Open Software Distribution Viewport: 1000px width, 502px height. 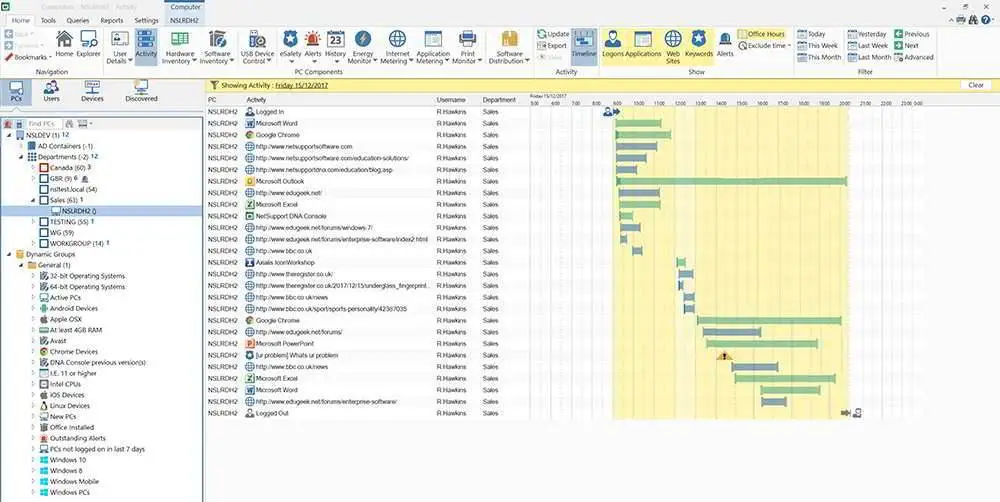(510, 47)
